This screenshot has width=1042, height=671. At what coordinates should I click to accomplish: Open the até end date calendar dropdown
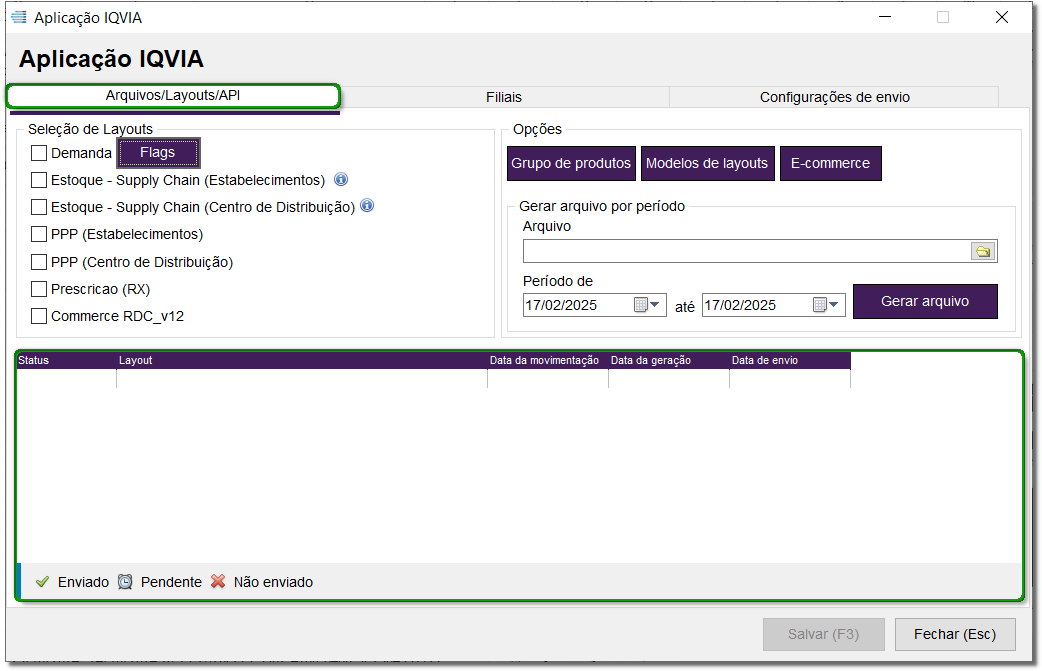[x=826, y=305]
